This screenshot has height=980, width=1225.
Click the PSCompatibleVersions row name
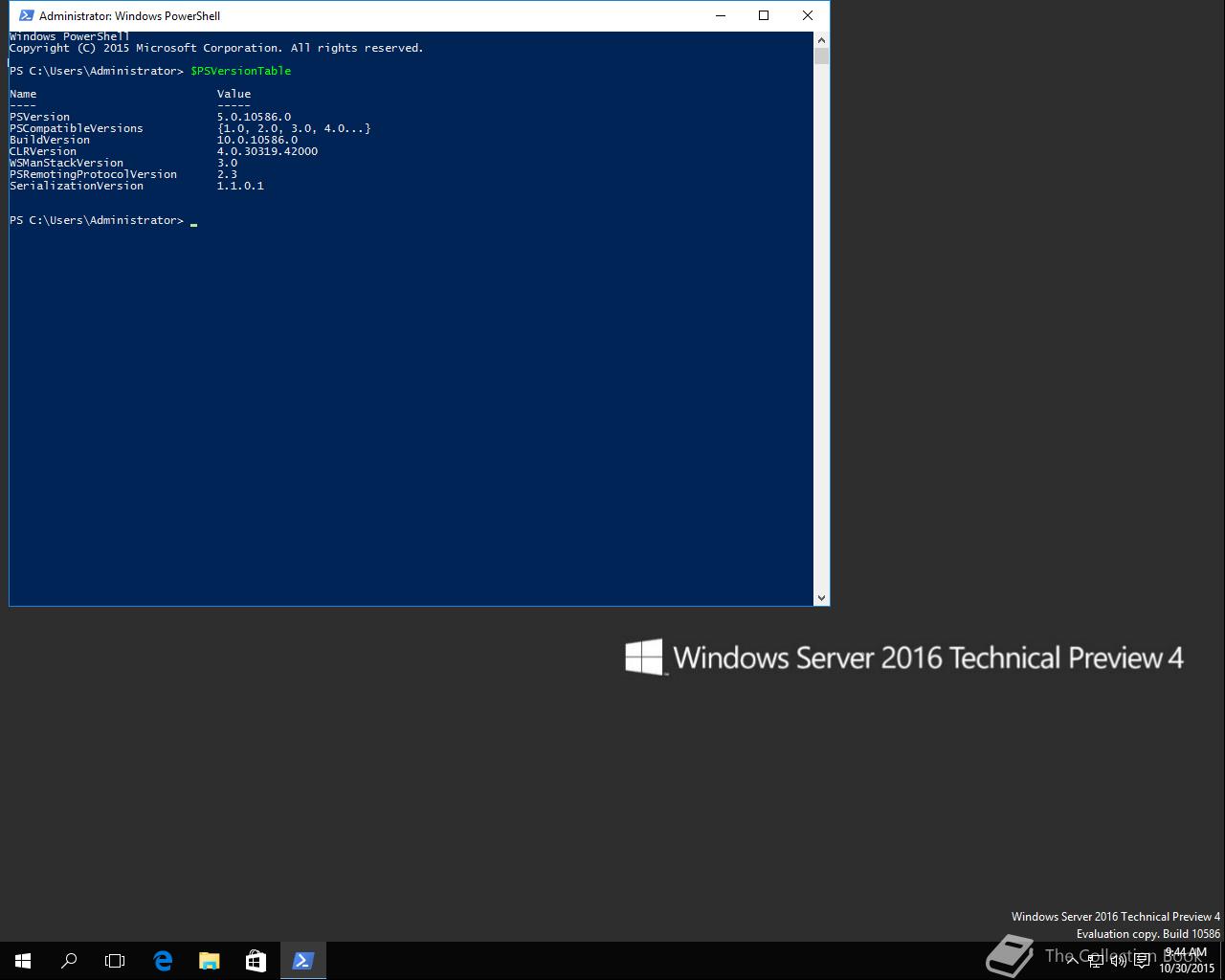77,128
